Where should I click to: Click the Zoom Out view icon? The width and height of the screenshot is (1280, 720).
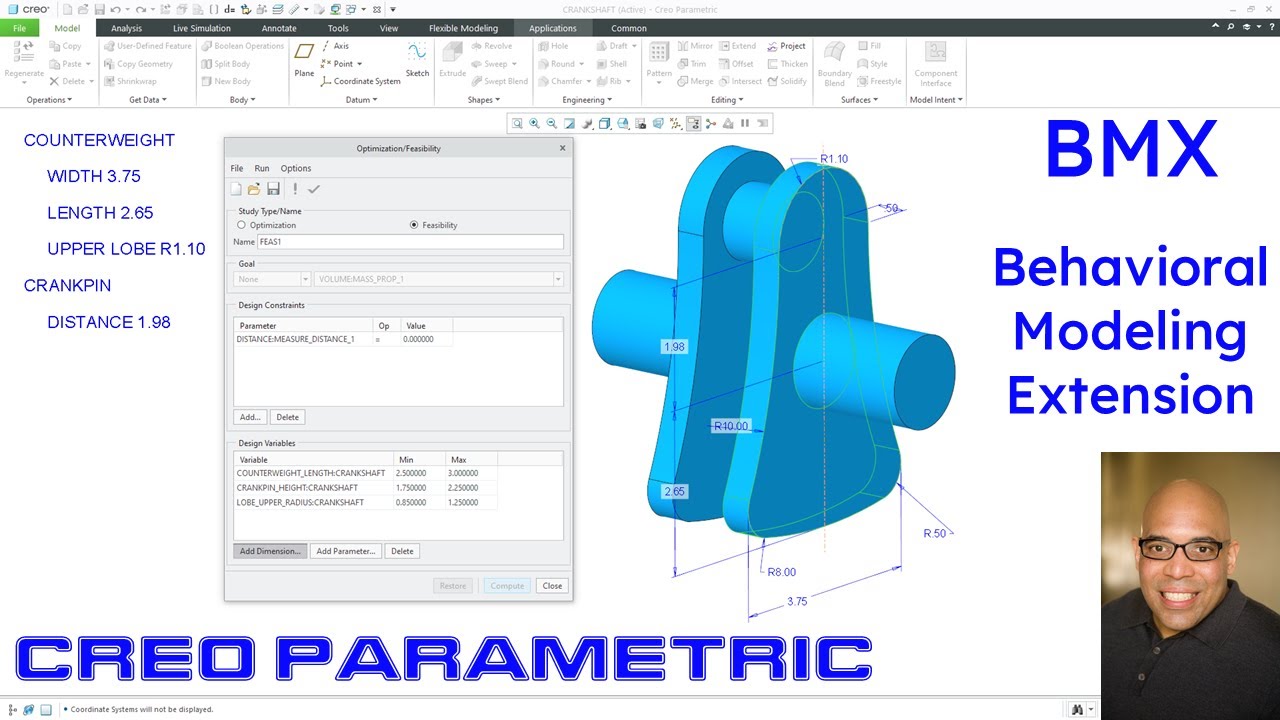coord(552,124)
